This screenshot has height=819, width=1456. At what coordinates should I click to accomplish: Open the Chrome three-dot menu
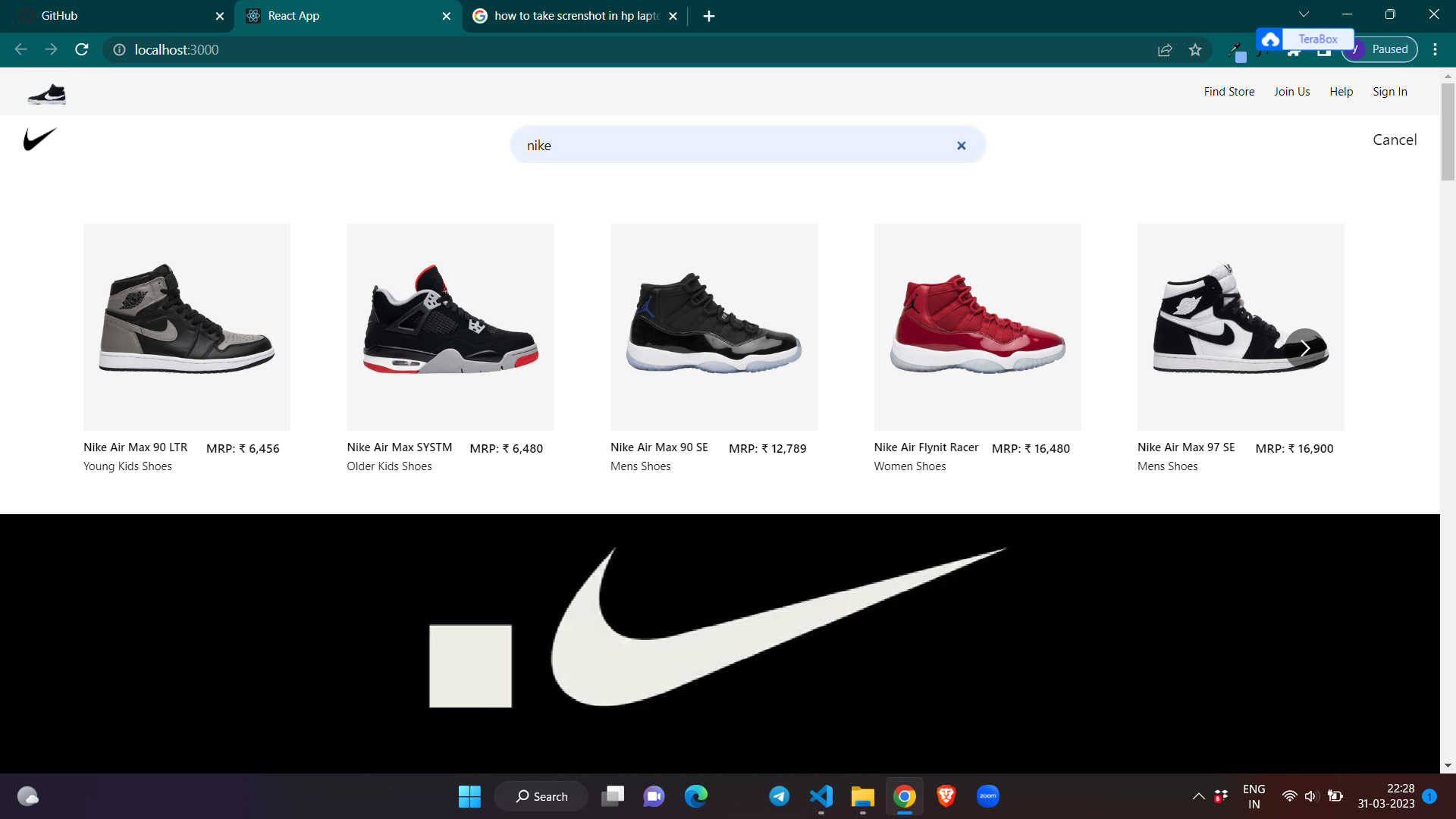pyautogui.click(x=1435, y=49)
